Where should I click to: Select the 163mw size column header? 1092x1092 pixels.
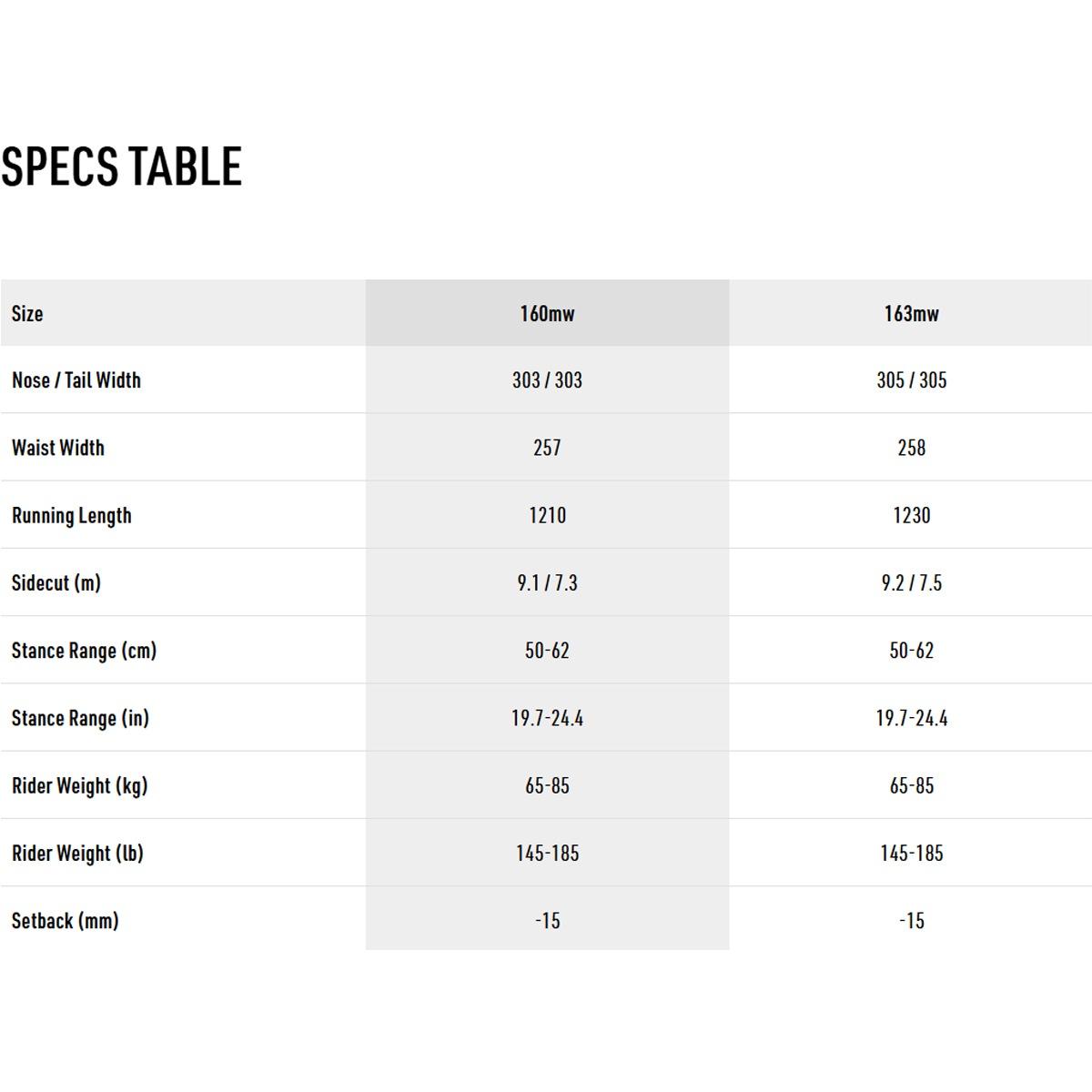point(911,313)
